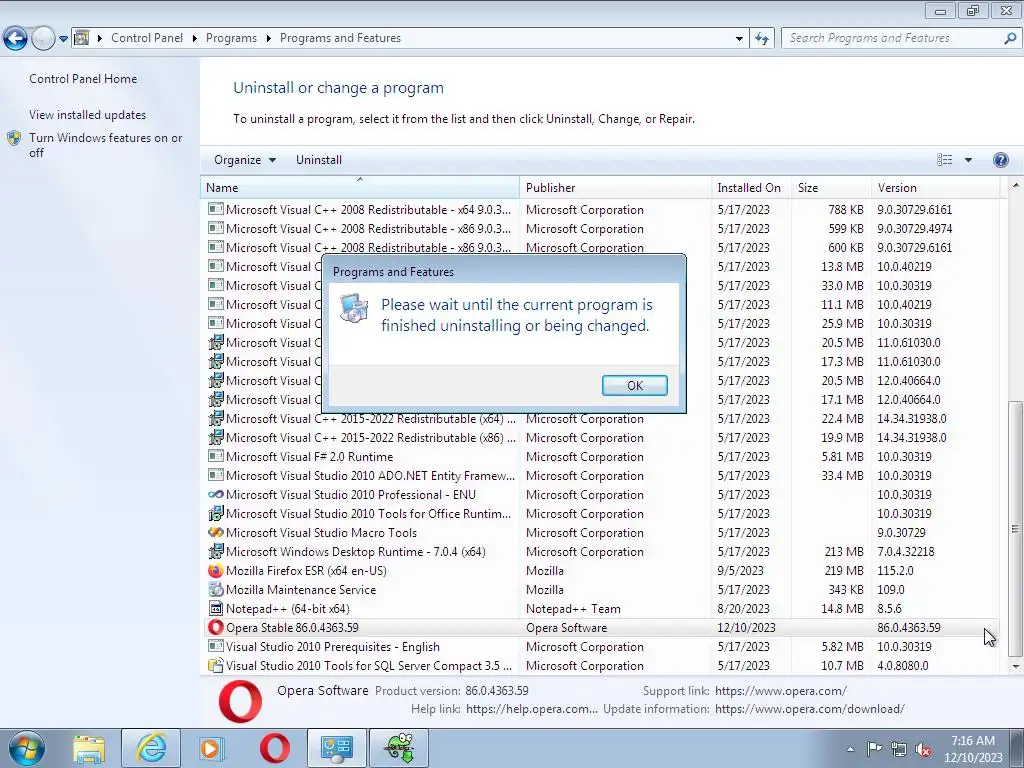Click the Windows features shield icon
Screen dimensions: 1024x768
point(14,138)
